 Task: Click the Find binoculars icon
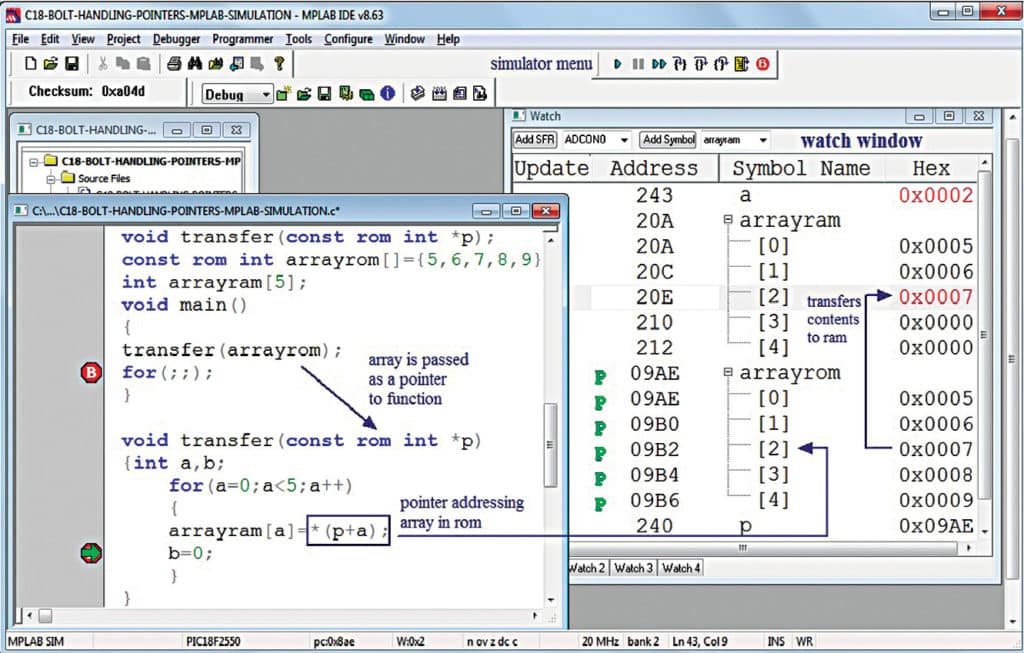tap(195, 64)
